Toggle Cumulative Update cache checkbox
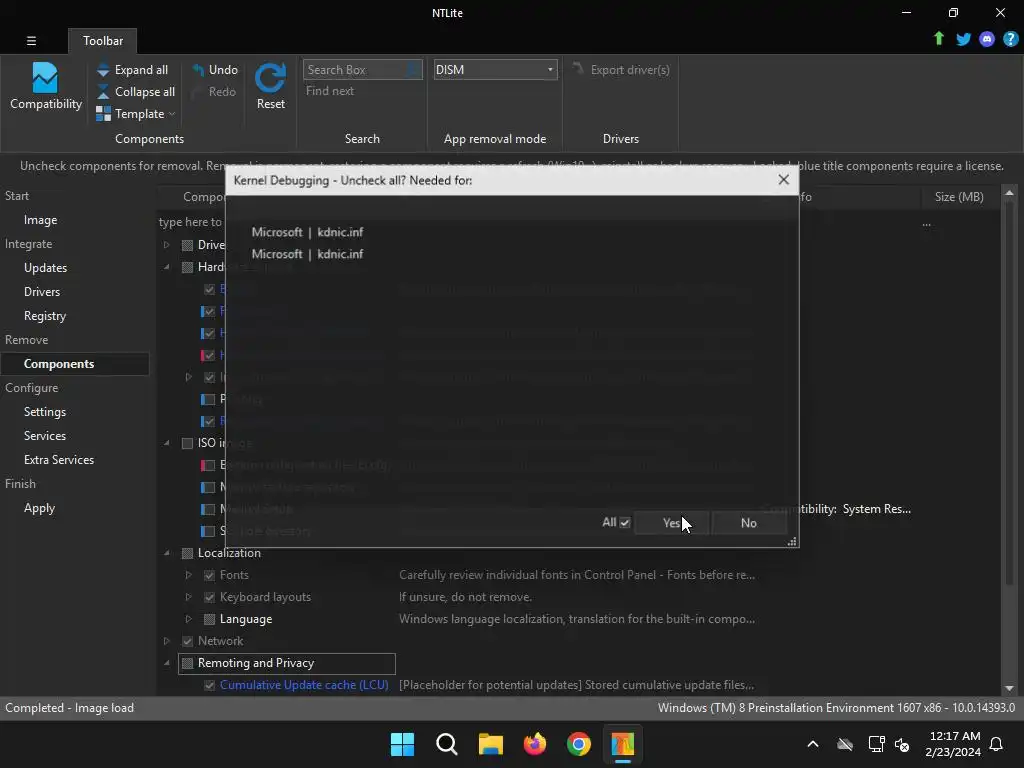Screen dimensions: 1024x768 [x=210, y=685]
